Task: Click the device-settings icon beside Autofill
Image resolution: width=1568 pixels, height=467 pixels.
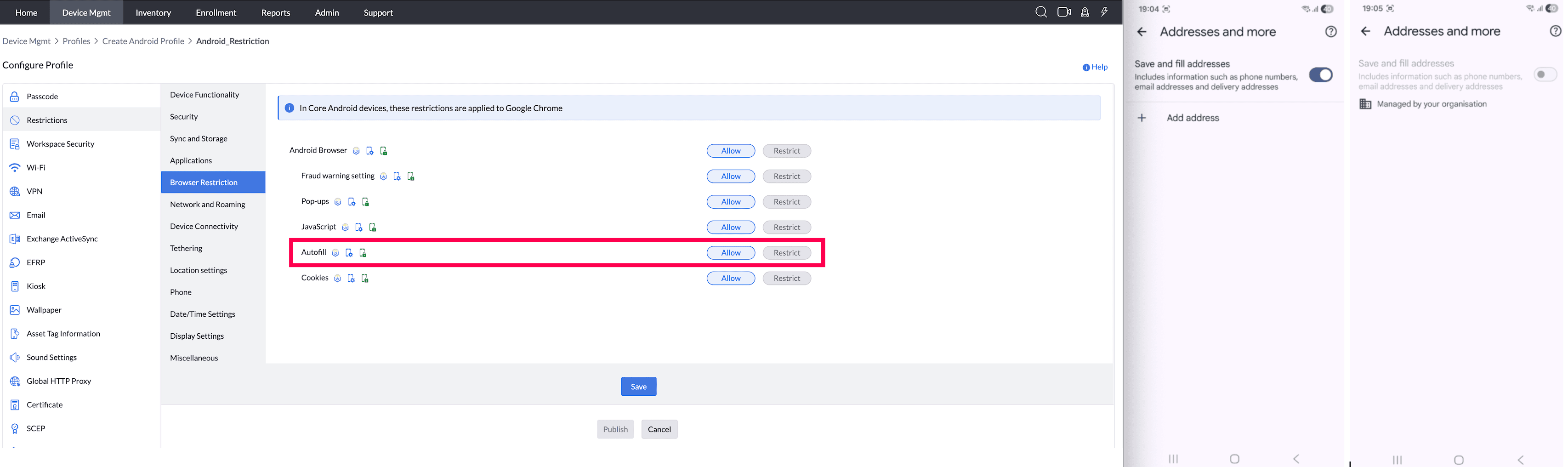Action: [x=349, y=253]
